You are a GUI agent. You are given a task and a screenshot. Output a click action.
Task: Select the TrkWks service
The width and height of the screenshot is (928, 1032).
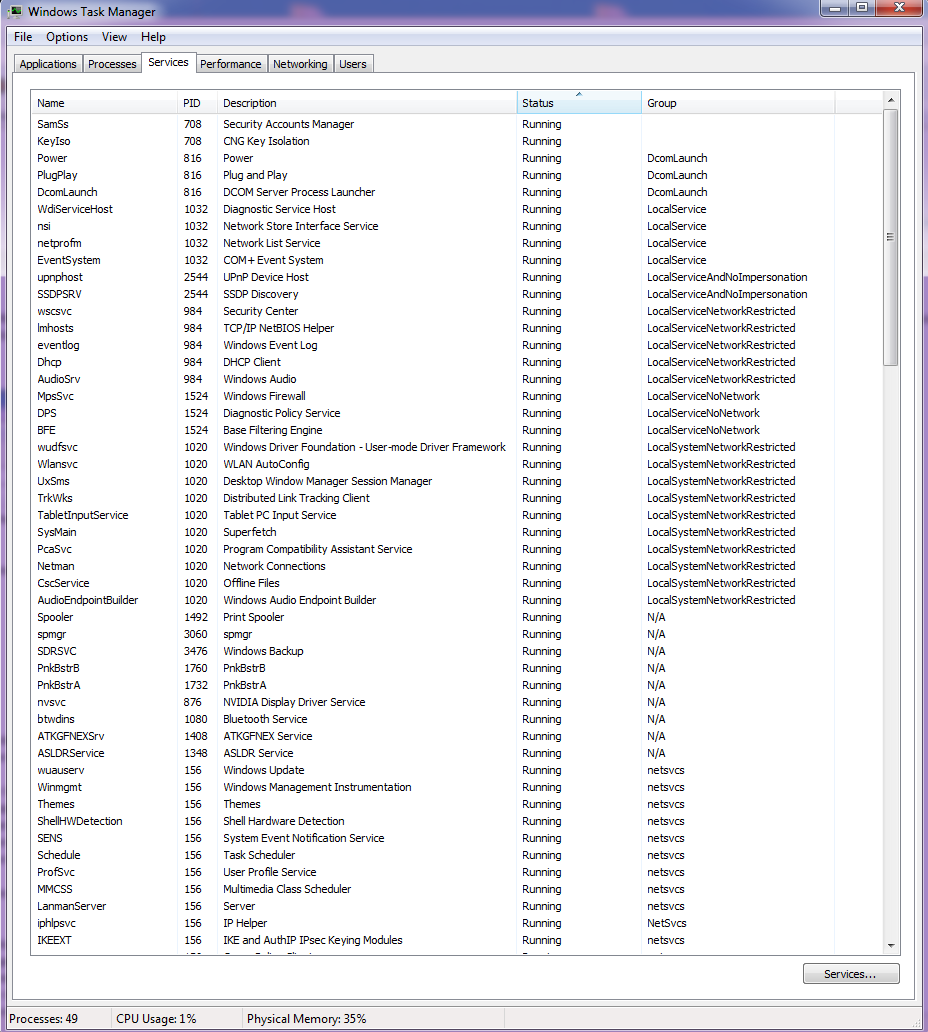[x=456, y=498]
